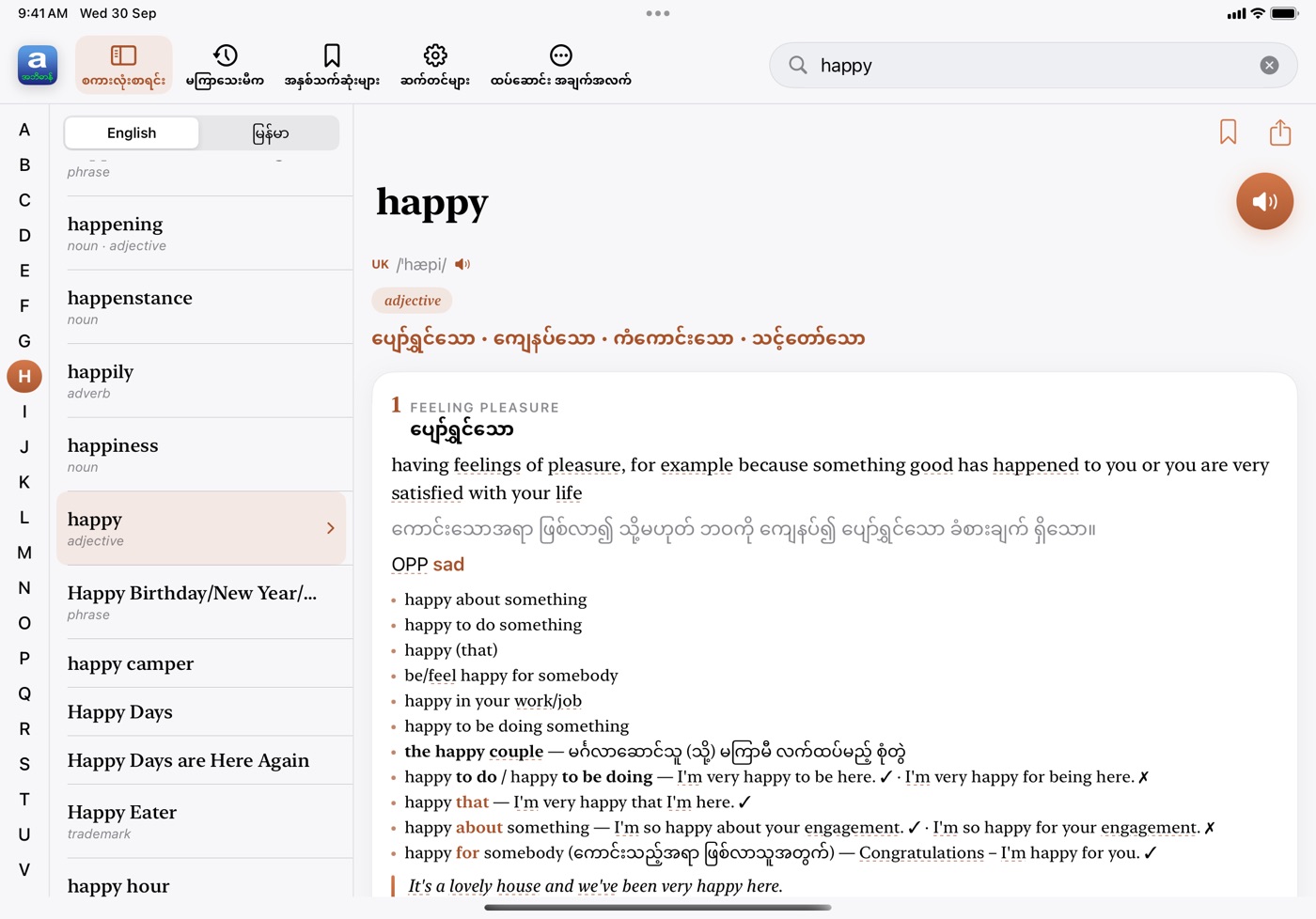
Task: Tap the three-dot multitasking control
Action: 658,13
